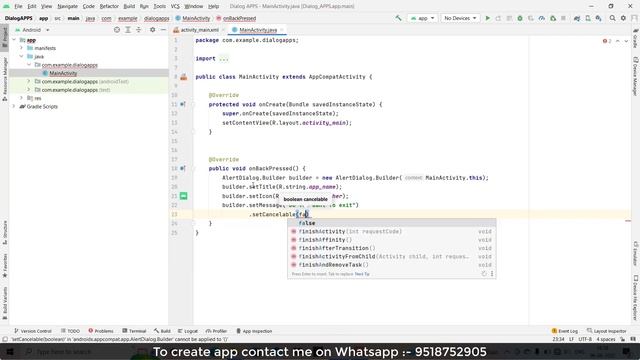Click Select Opened File target icon
Viewport: 640px width, 360px height.
point(117,30)
